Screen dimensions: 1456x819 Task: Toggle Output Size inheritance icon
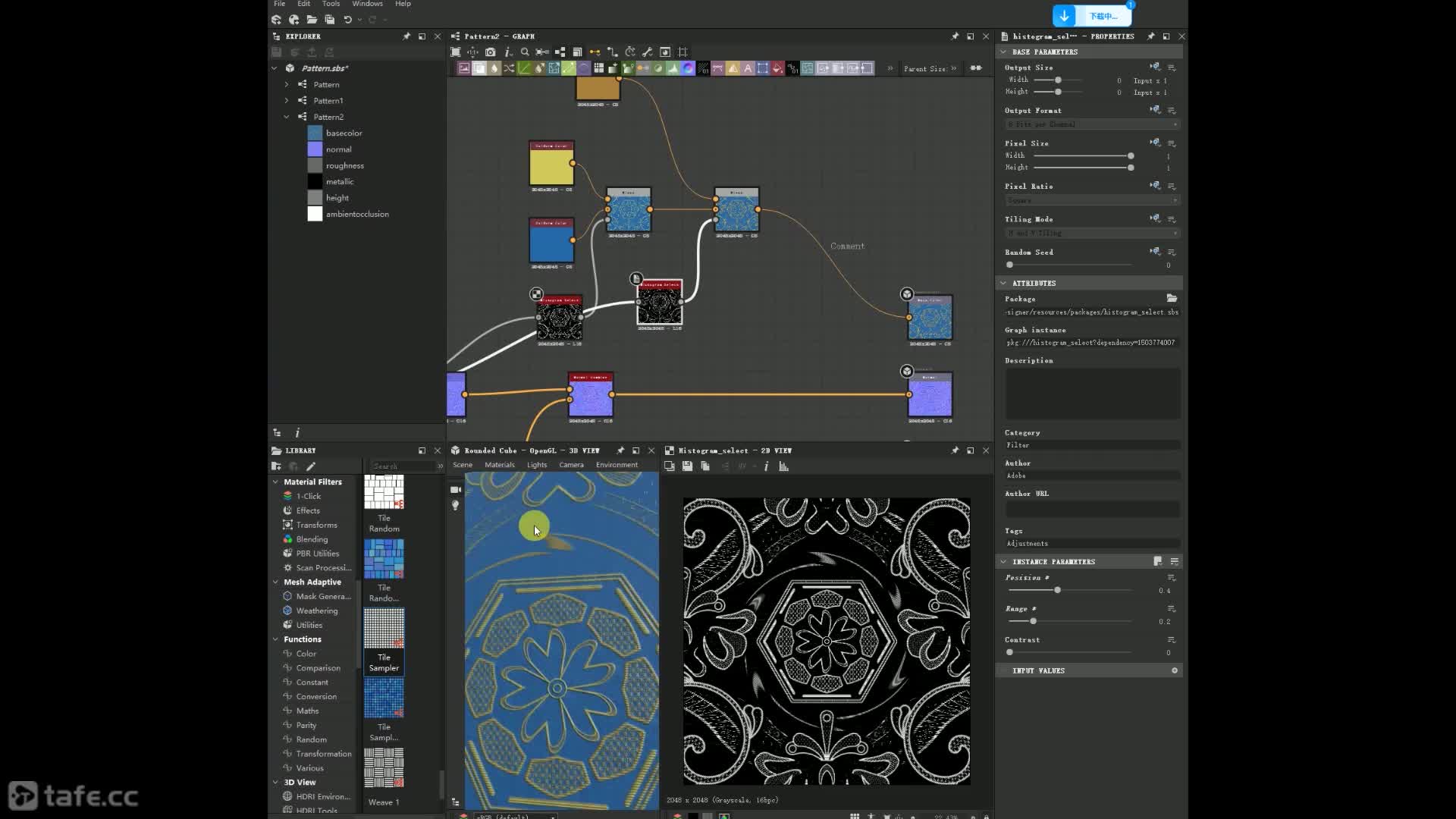(1155, 67)
